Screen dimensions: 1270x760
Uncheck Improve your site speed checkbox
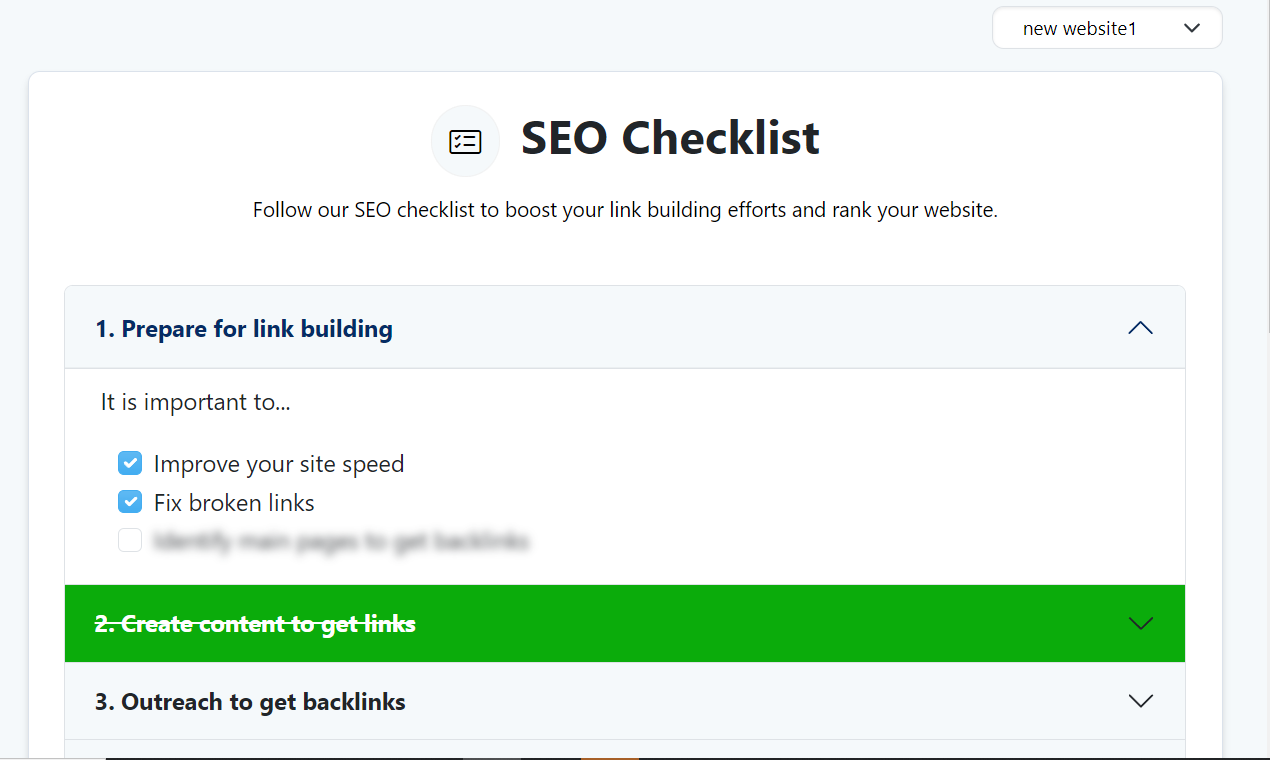tap(130, 463)
